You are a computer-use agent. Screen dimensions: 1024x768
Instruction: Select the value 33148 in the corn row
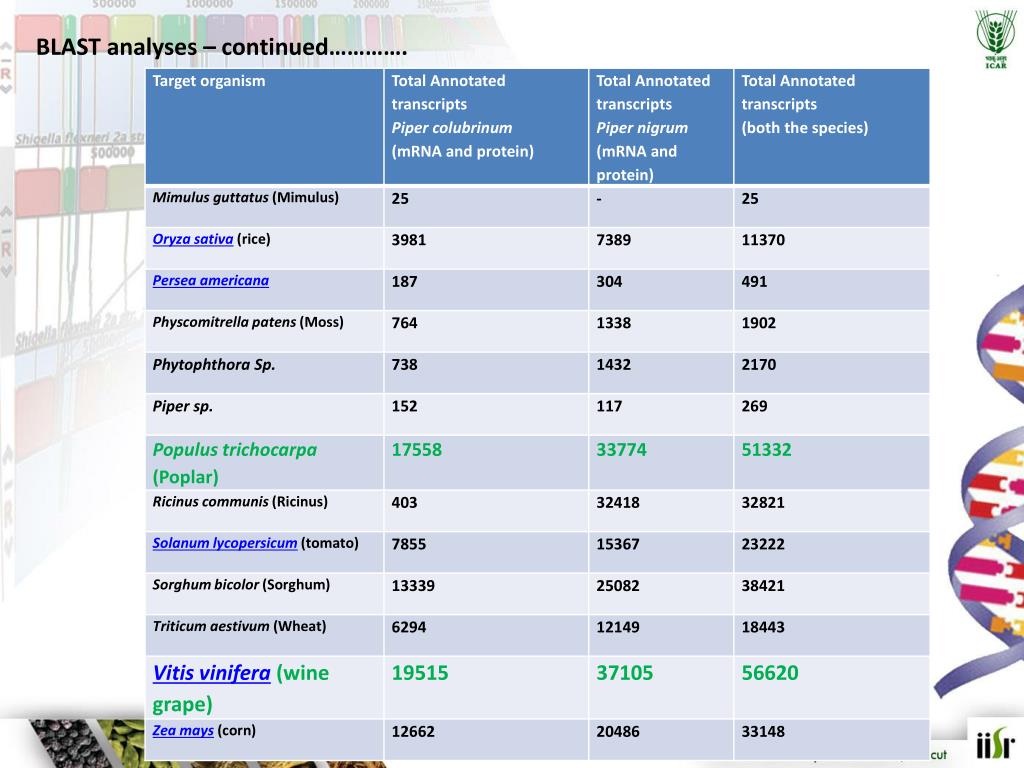pyautogui.click(x=763, y=732)
